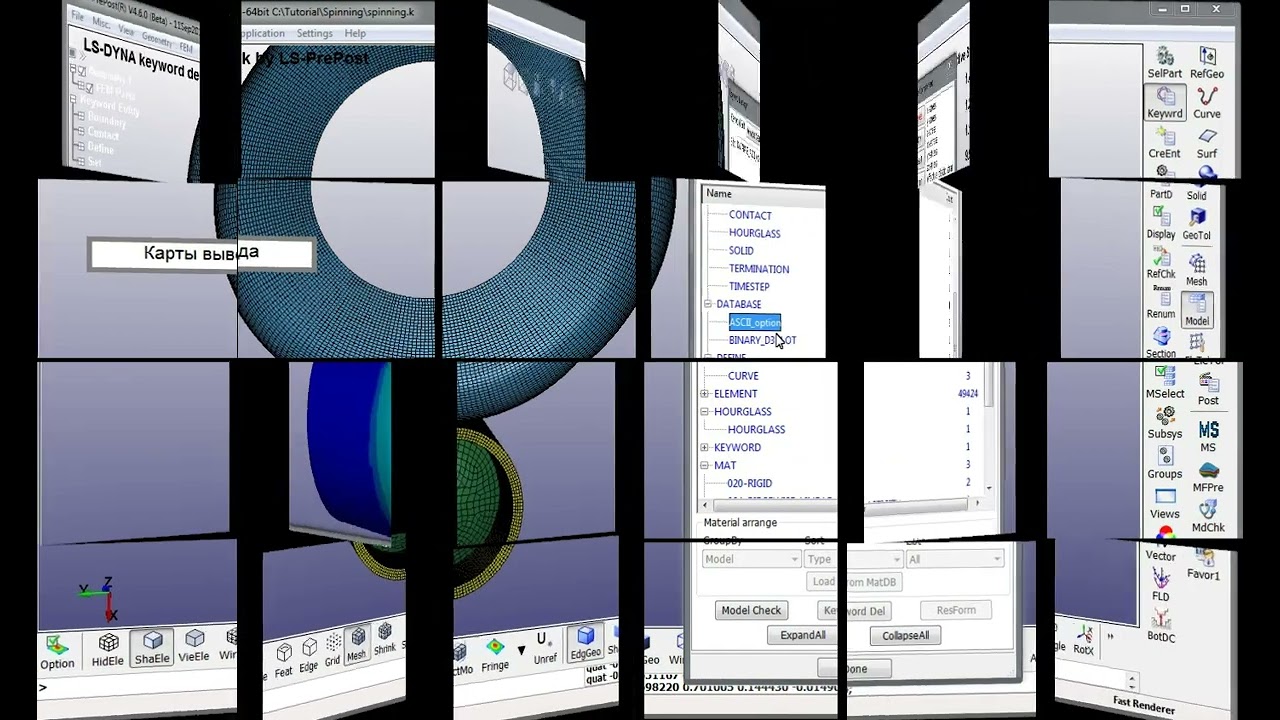Select TIMESTEP tree item

point(749,287)
